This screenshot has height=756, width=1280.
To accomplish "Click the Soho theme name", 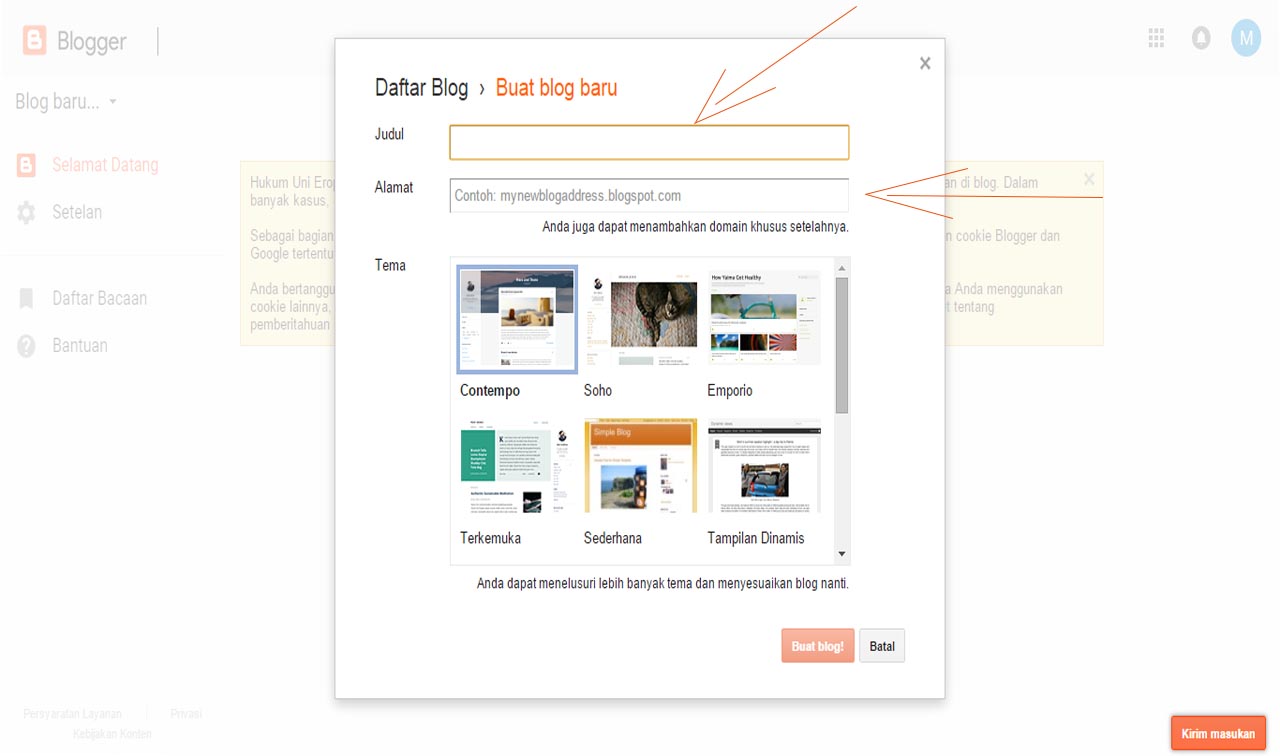I will pos(598,391).
